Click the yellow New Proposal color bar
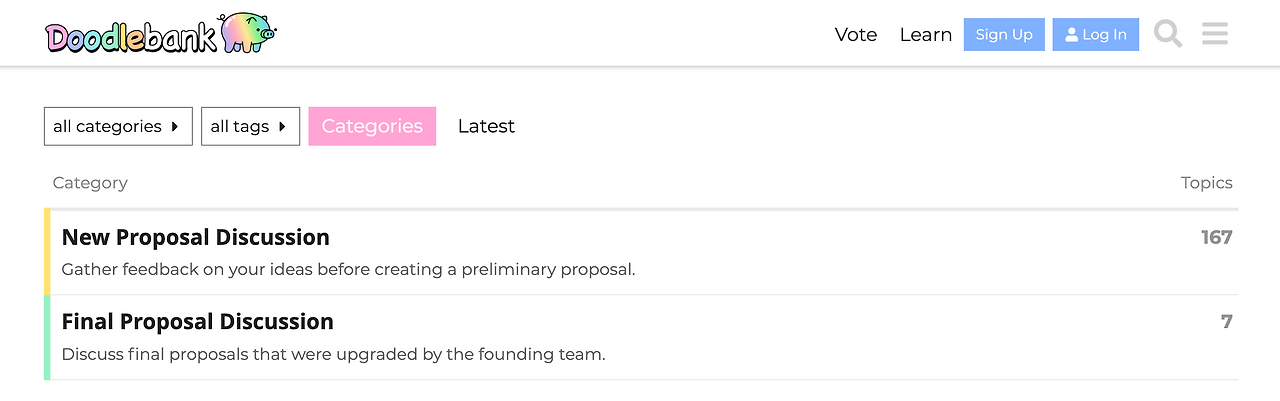 (47, 252)
